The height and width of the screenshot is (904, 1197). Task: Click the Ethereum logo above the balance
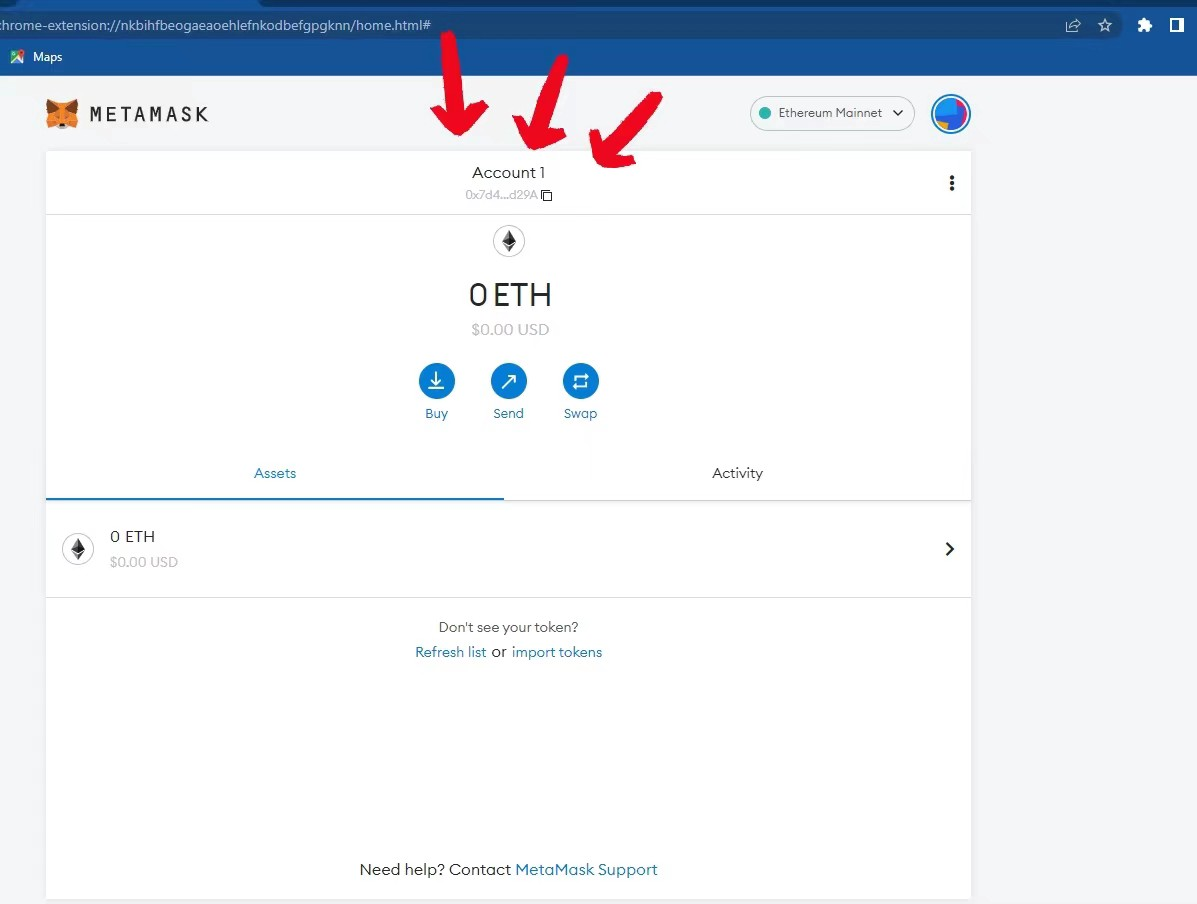pyautogui.click(x=508, y=241)
